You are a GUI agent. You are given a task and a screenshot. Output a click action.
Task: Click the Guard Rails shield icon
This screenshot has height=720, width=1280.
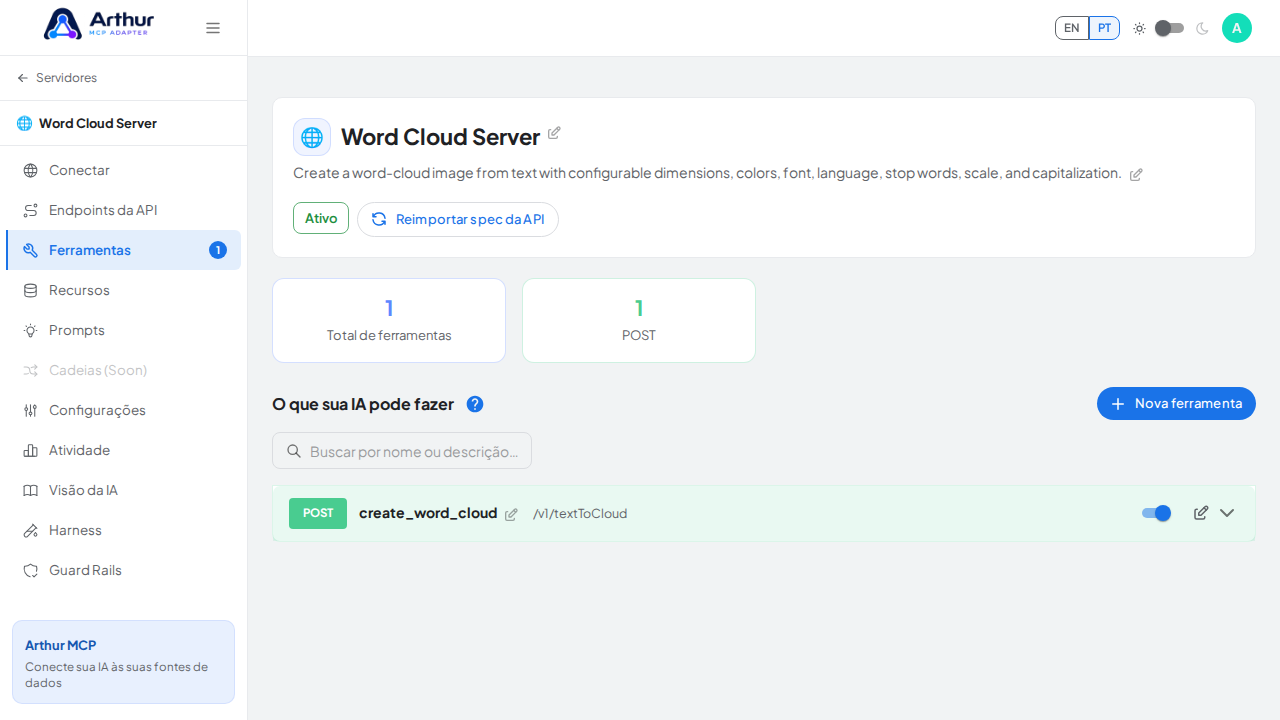click(30, 570)
